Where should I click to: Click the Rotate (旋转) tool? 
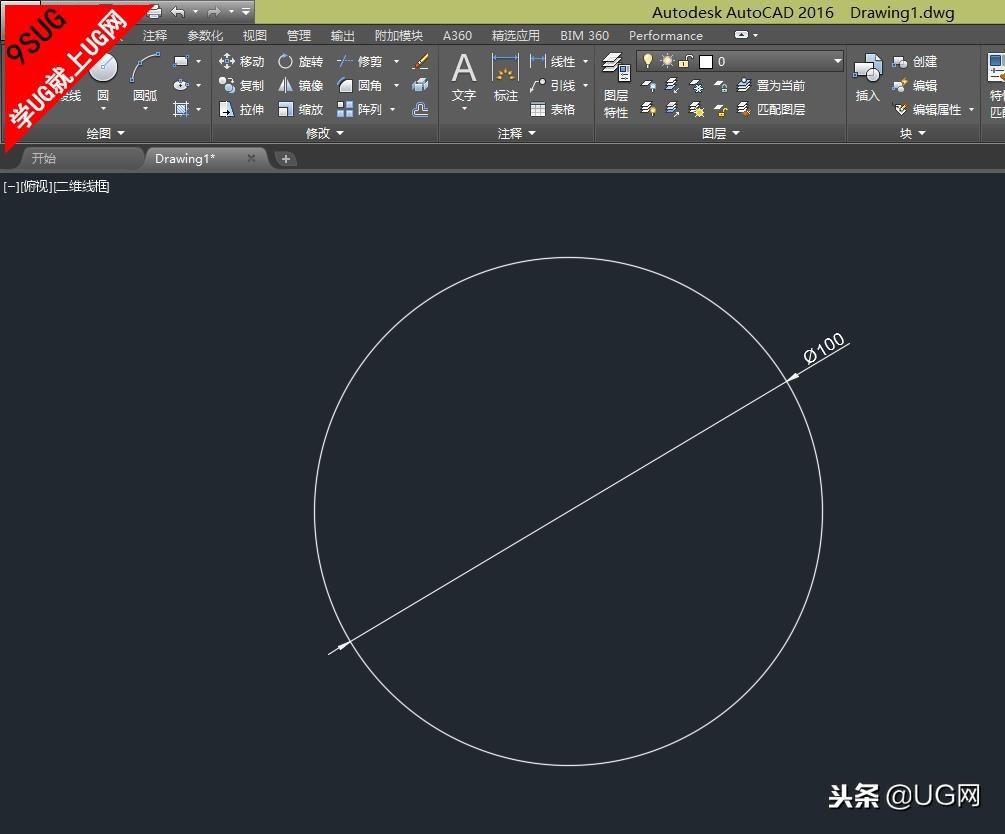300,62
